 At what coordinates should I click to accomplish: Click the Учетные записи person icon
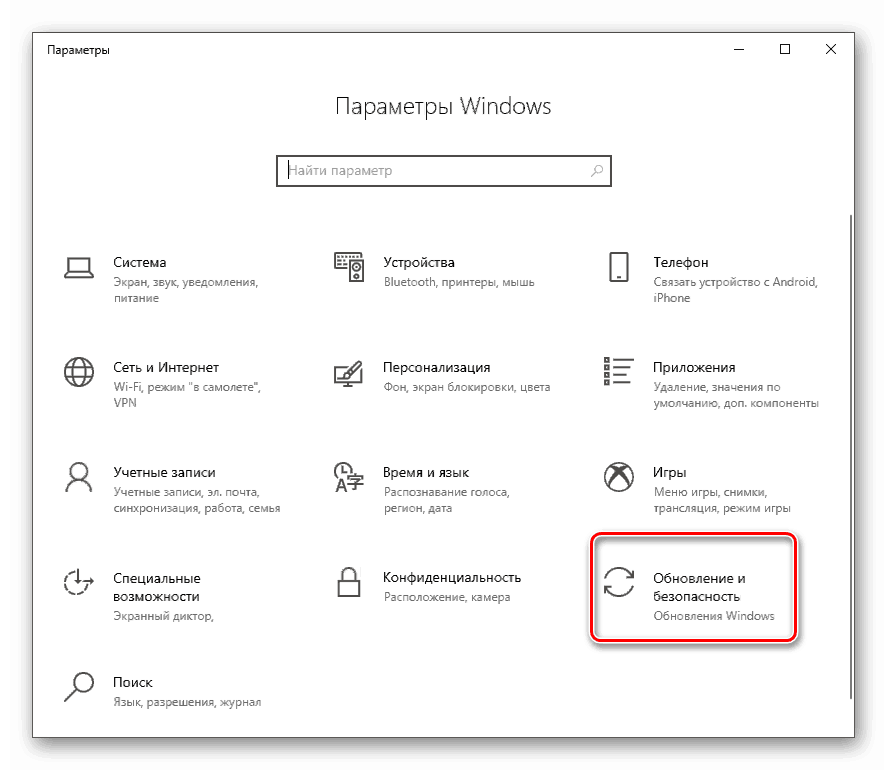pos(79,478)
